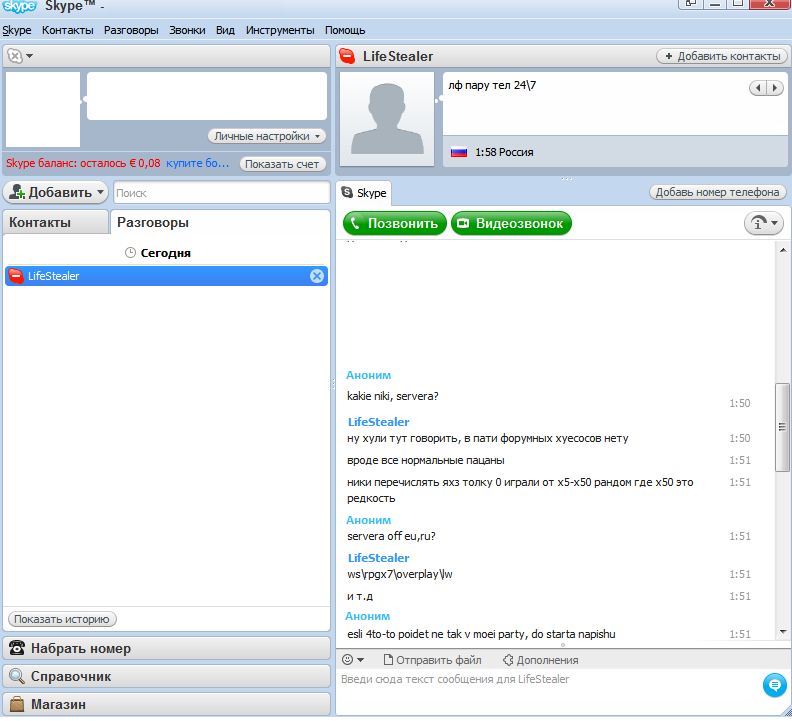The width and height of the screenshot is (792, 721).
Task: Click the own mood message box
Action: point(207,96)
